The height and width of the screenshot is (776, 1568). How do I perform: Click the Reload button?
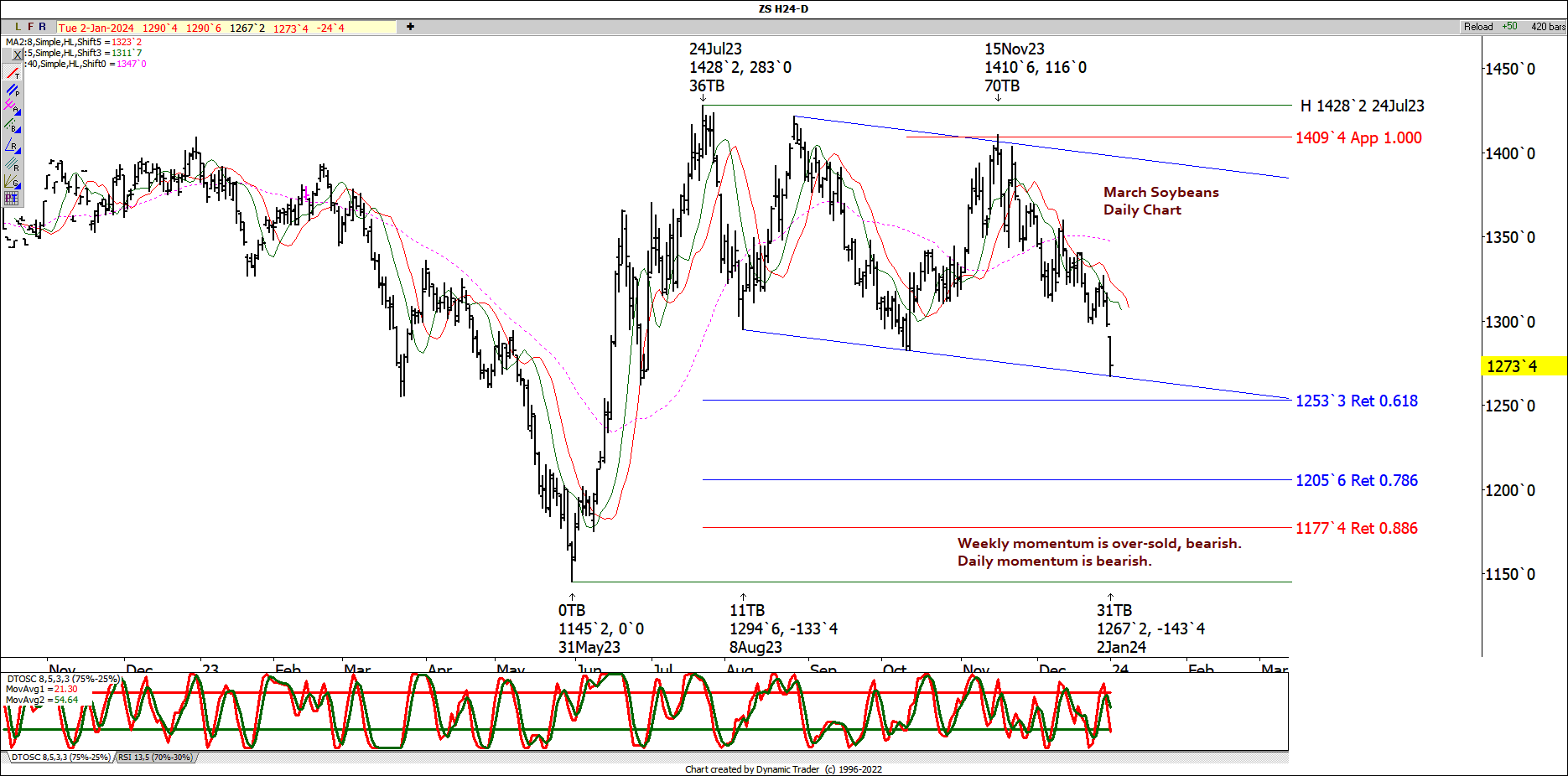coord(1478,27)
